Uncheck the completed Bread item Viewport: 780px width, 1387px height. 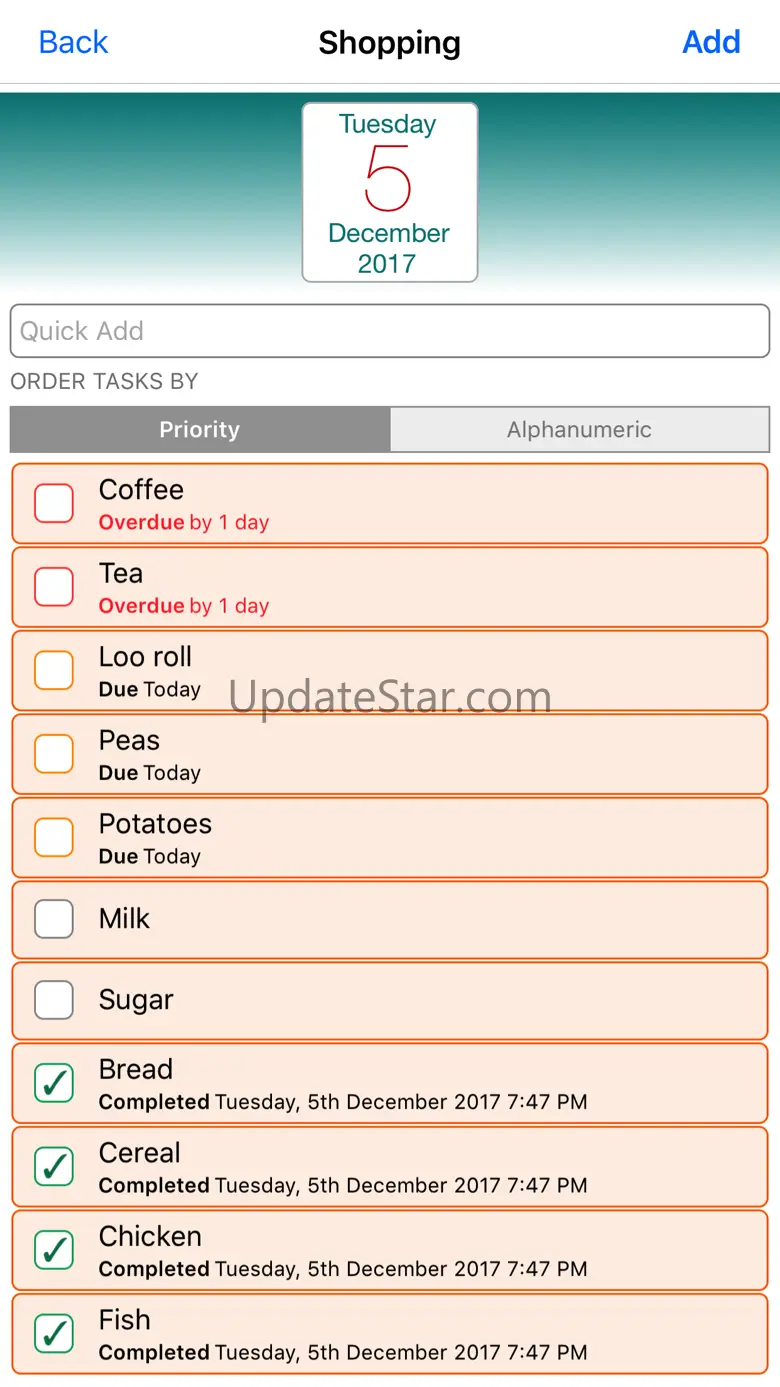(x=54, y=1083)
